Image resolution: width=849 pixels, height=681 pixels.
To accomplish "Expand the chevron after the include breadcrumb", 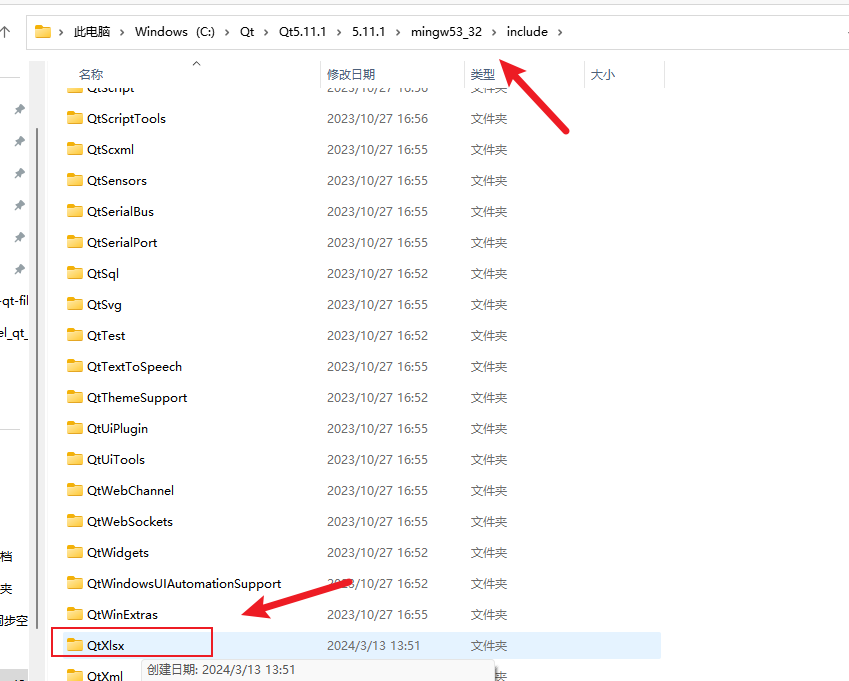I will pos(560,32).
